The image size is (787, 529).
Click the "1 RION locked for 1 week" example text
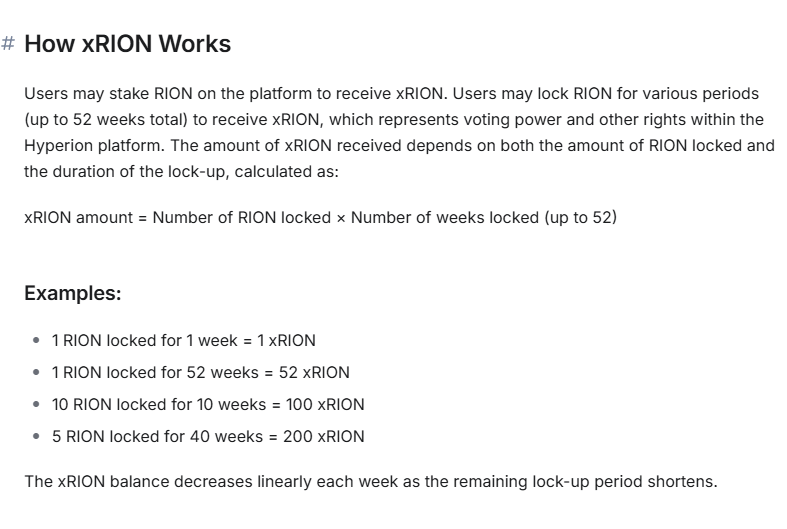(145, 340)
